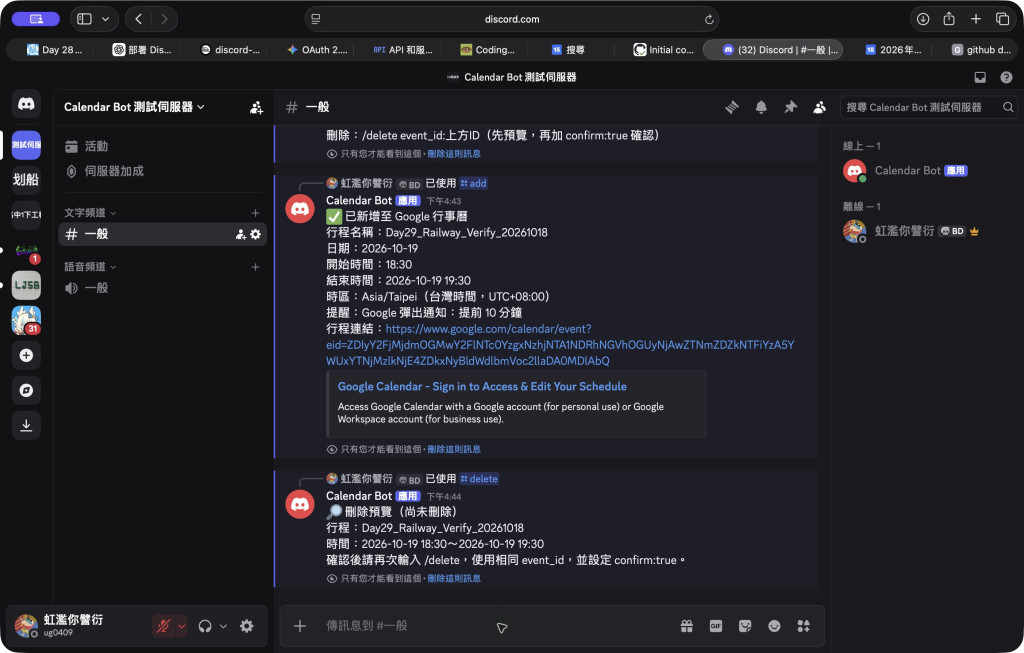
Task: Open Calendar Bot profile in member list
Action: coord(926,170)
